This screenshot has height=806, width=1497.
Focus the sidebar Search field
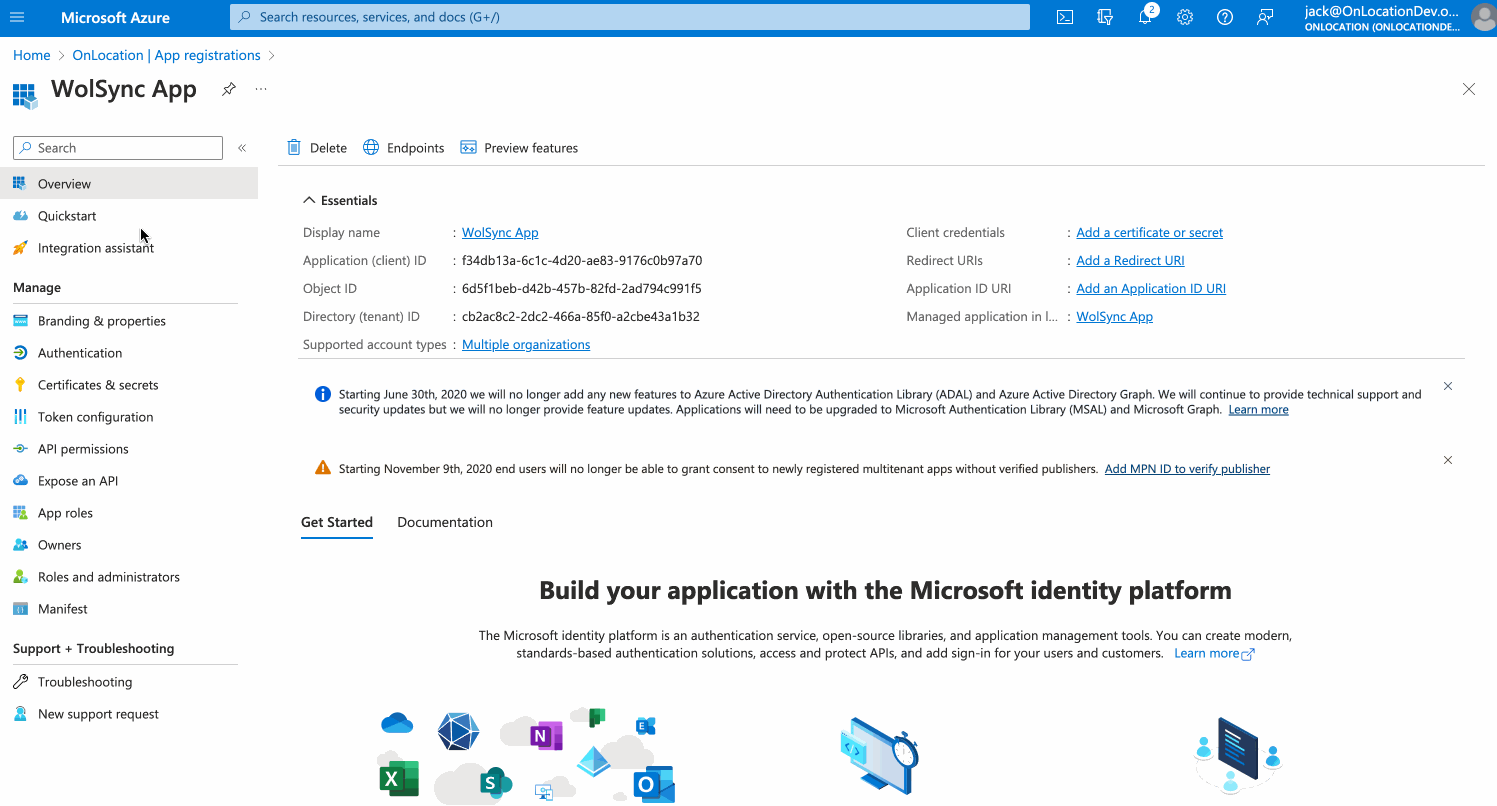point(118,148)
